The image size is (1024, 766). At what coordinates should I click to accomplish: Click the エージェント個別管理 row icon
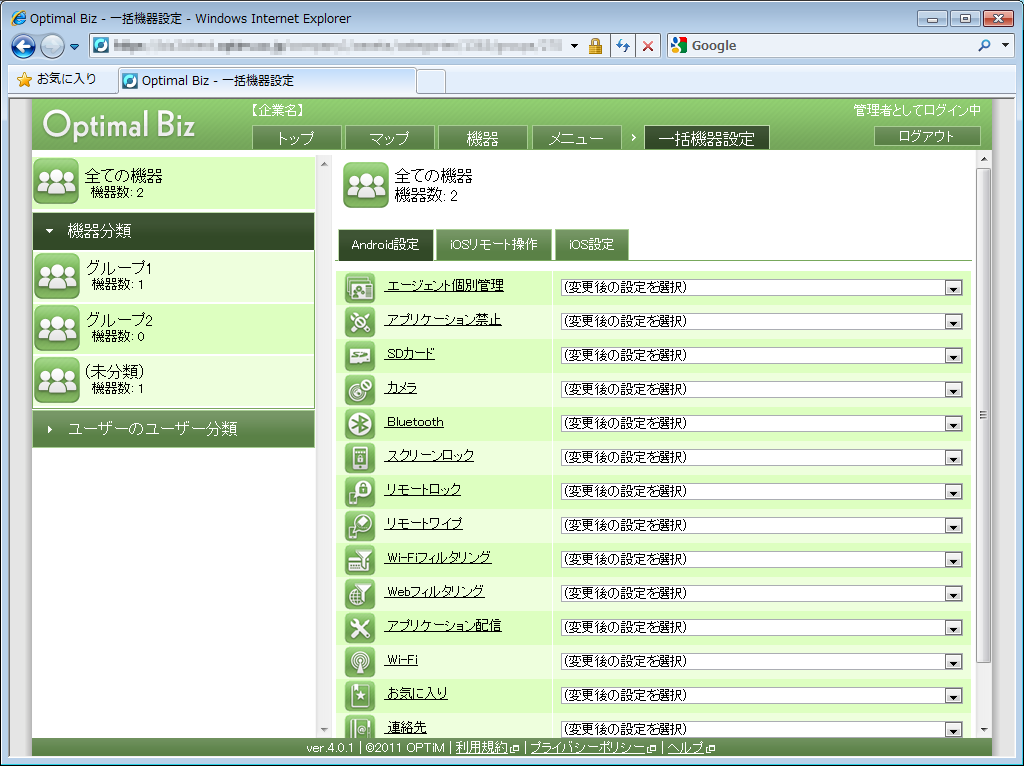point(360,288)
